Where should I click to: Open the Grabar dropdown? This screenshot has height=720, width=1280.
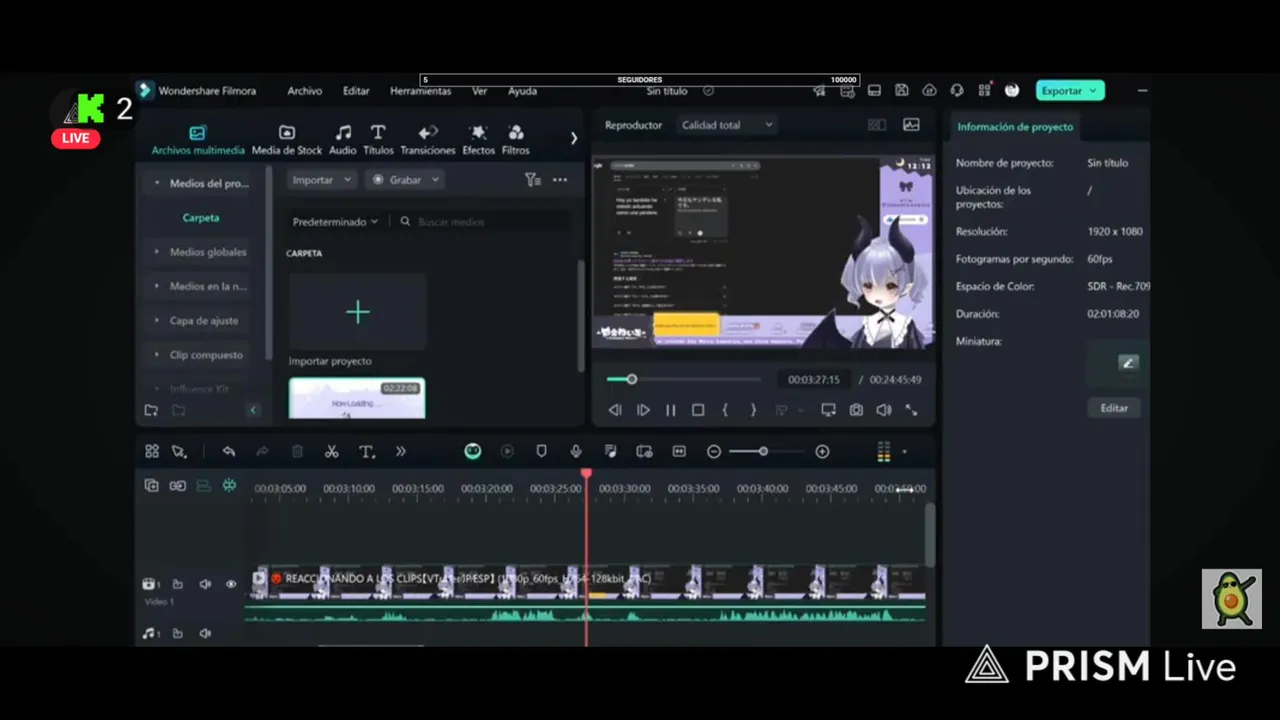(405, 180)
